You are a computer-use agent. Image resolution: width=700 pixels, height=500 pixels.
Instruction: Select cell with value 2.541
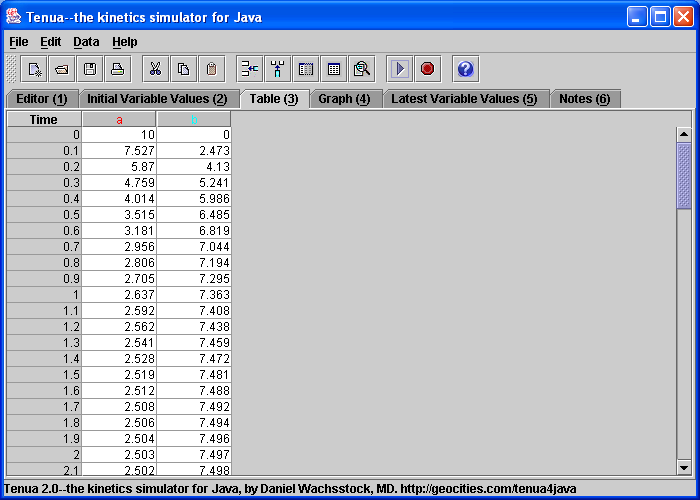119,343
